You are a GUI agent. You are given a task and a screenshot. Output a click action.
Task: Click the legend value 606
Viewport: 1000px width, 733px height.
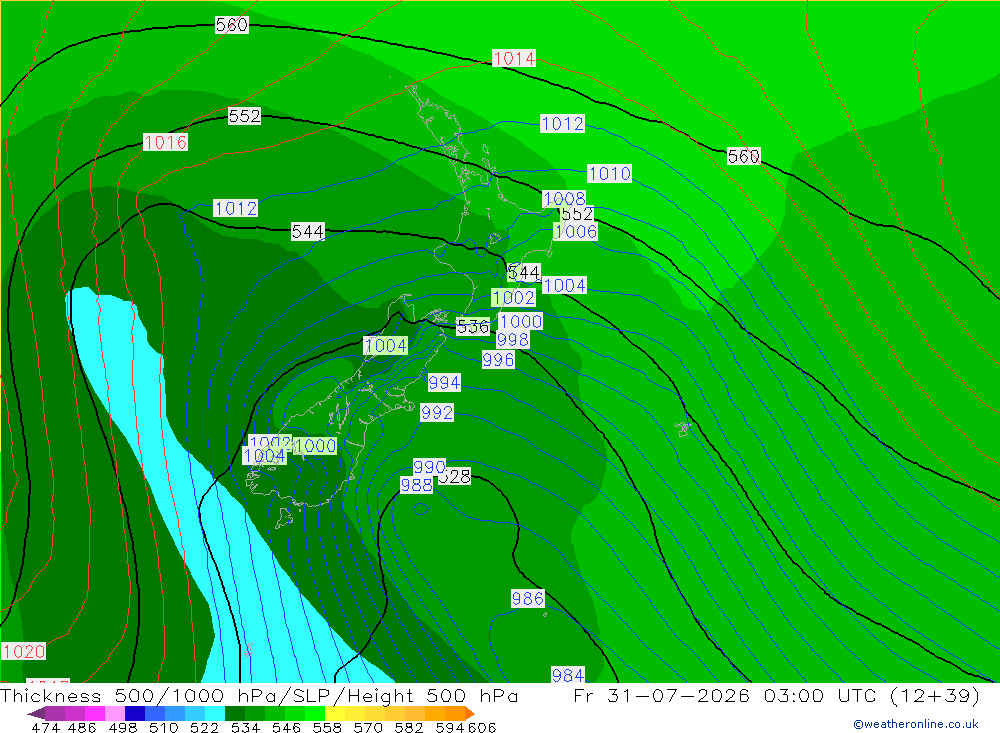(x=482, y=728)
